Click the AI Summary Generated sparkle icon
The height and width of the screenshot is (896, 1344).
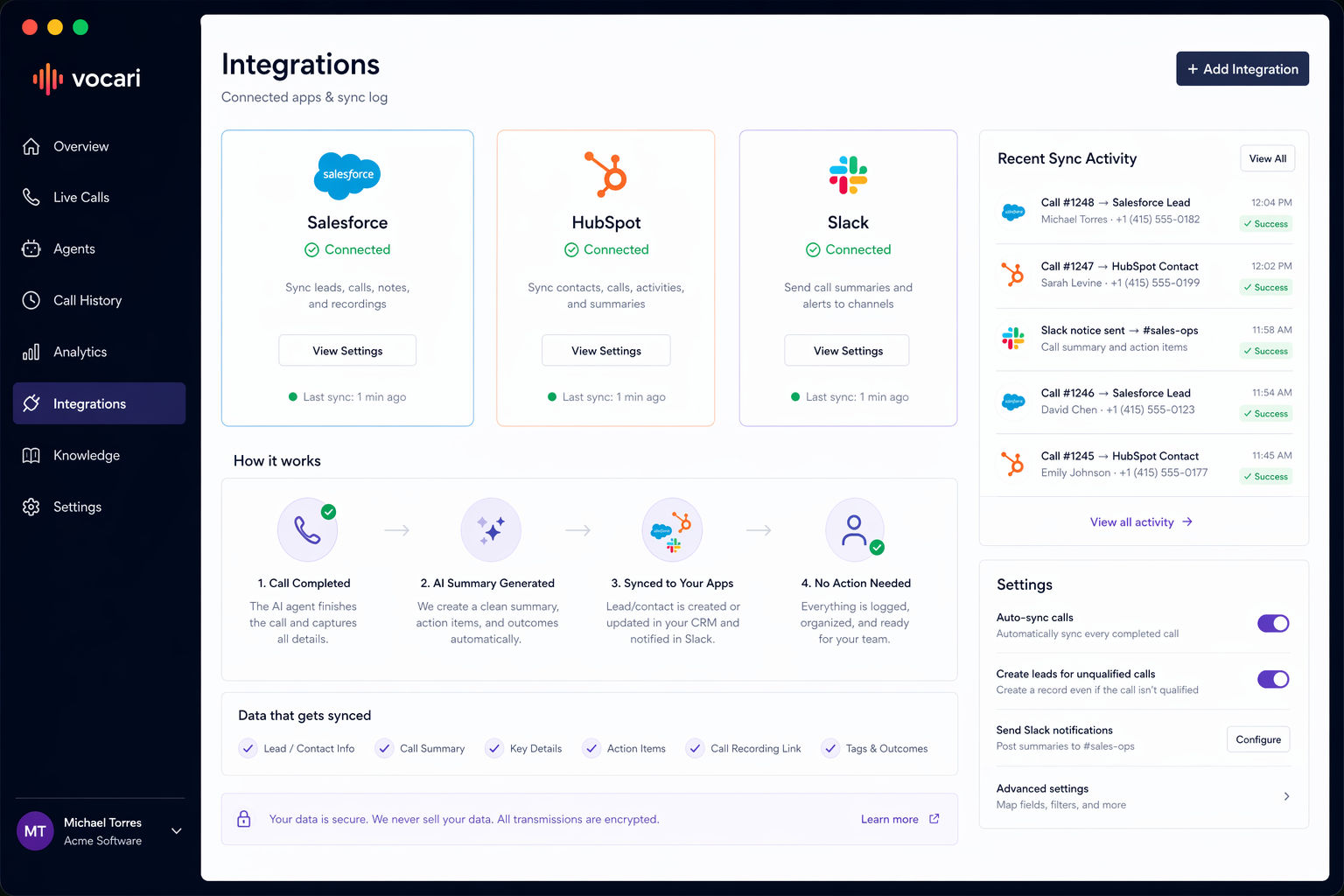click(491, 529)
